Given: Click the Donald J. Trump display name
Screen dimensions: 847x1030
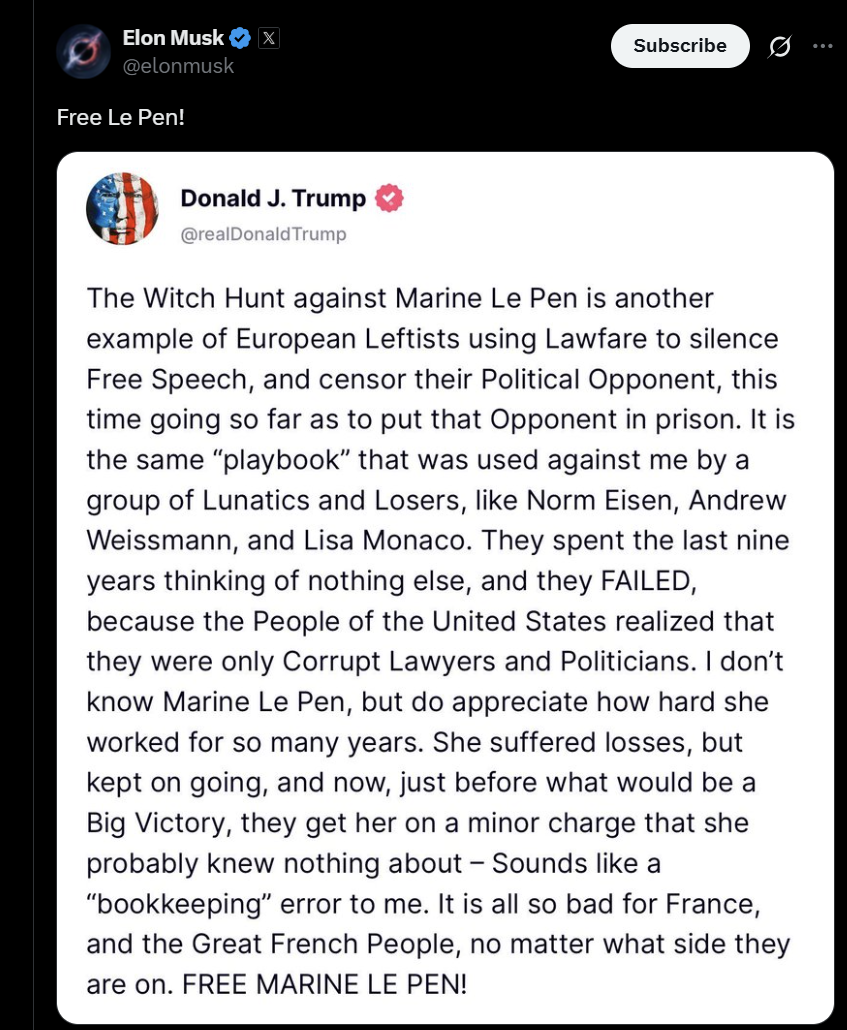Looking at the screenshot, I should (273, 198).
